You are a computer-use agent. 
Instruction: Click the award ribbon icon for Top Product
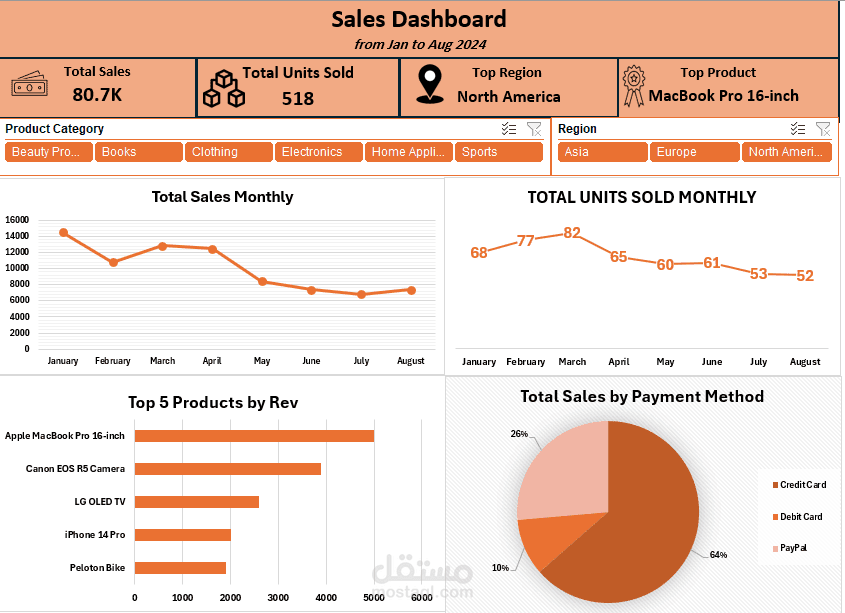[x=634, y=86]
